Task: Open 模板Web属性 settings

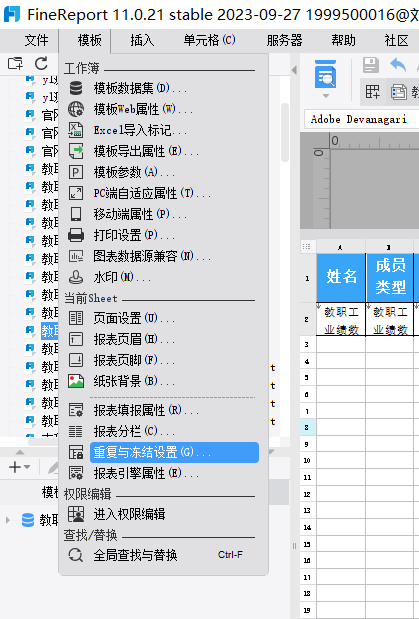Action: (x=143, y=109)
